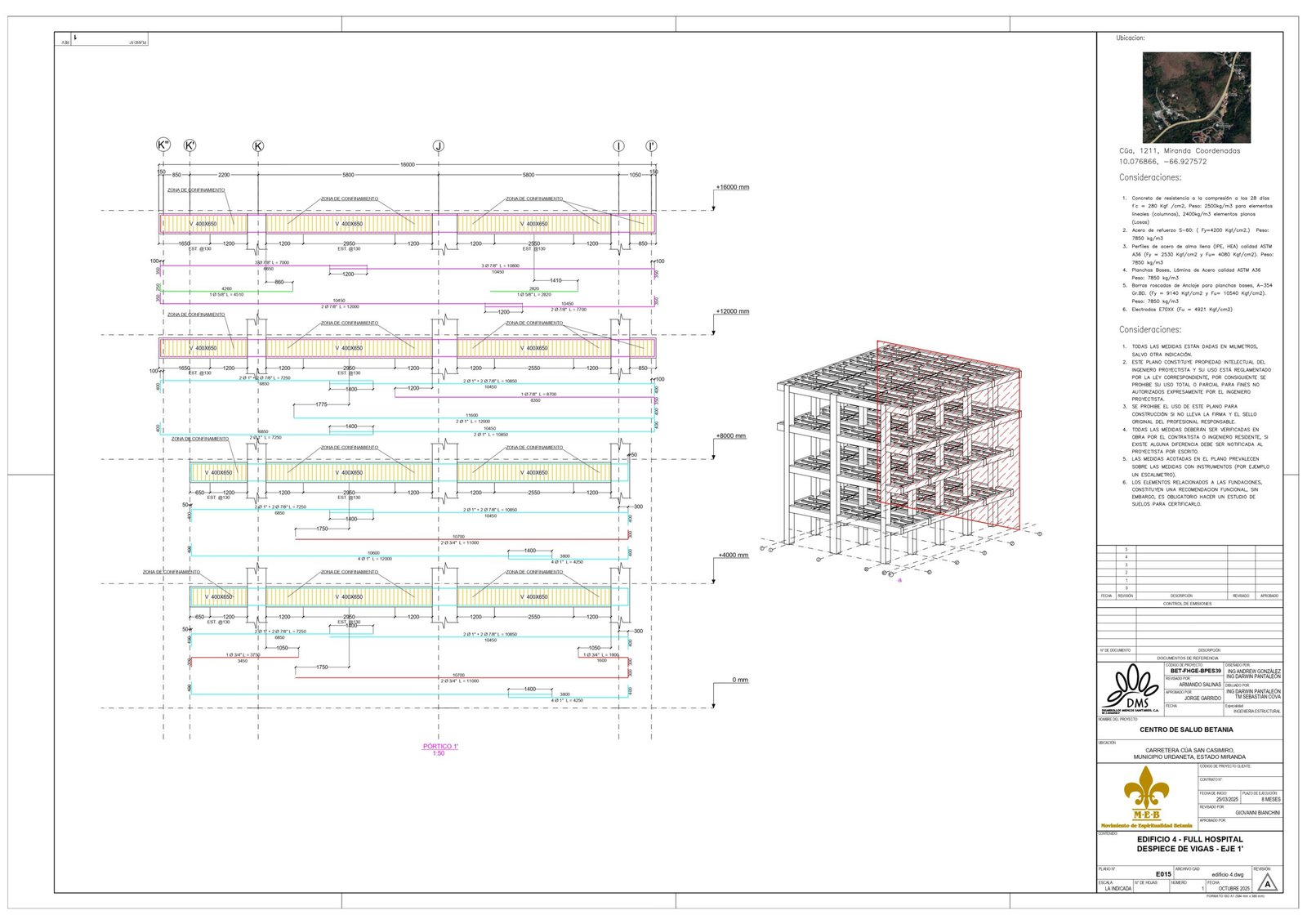Viewport: 1307px width, 924px height.
Task: Click MUNICIPIO URDANETA, ESTADO MIRANDA line
Action: (x=1189, y=757)
